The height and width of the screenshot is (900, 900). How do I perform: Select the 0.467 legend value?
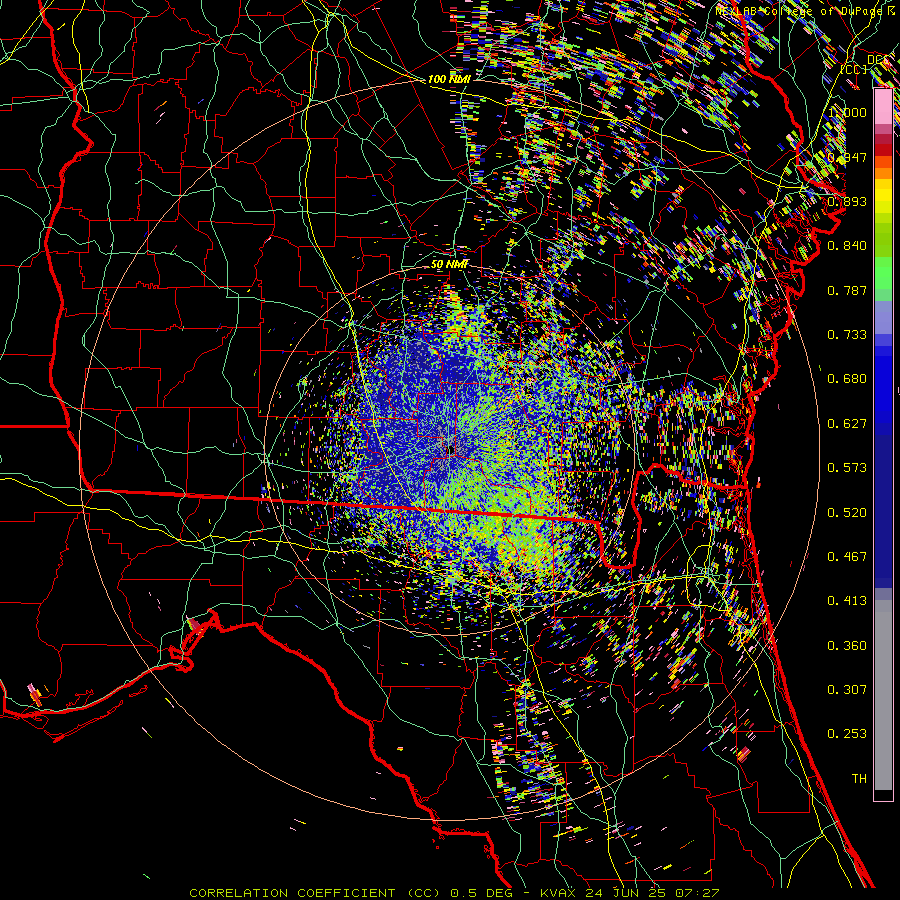coord(847,556)
